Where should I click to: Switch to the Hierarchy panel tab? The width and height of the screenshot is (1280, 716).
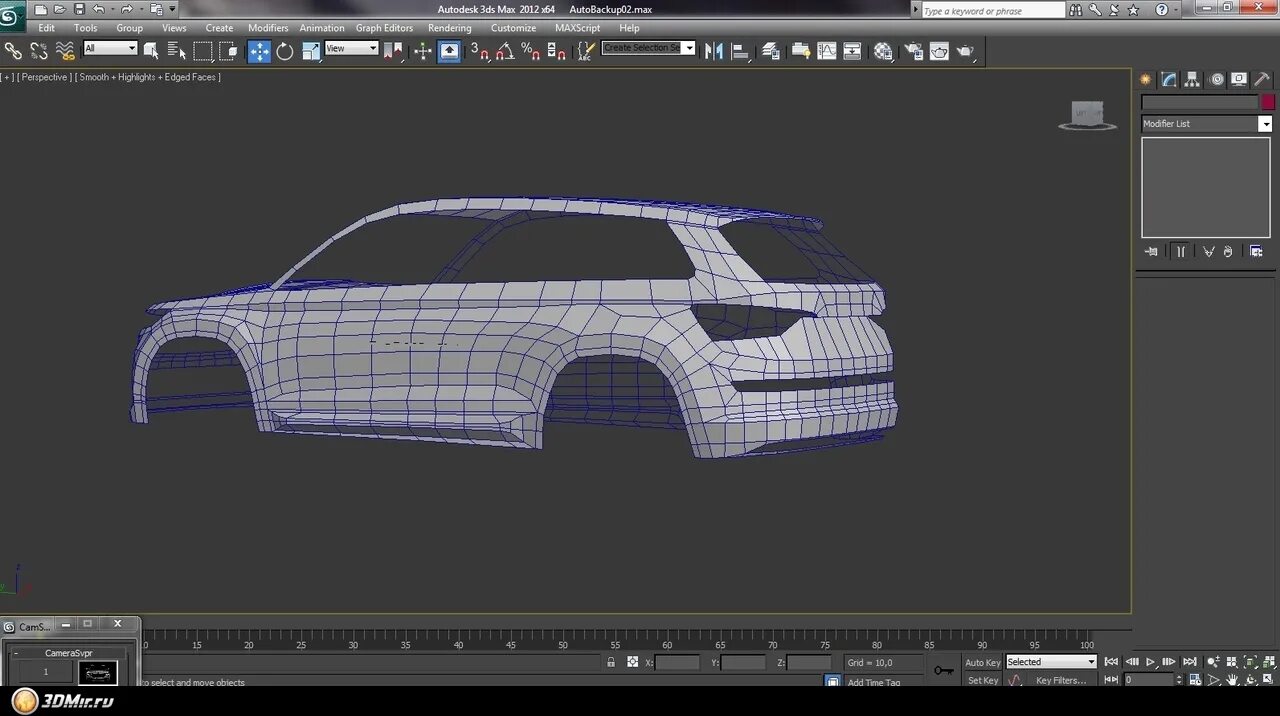coord(1192,80)
